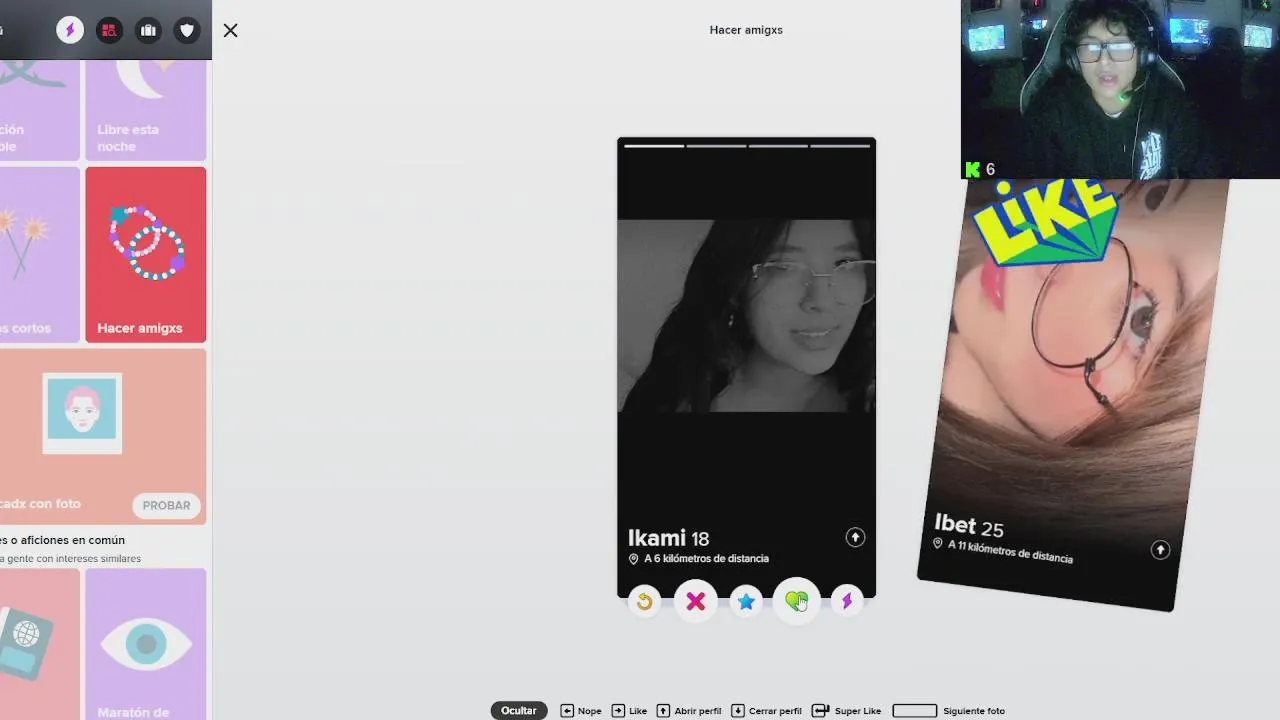Click the Abrir perfil shortcut hint
The width and height of the screenshot is (1280, 720).
point(689,711)
